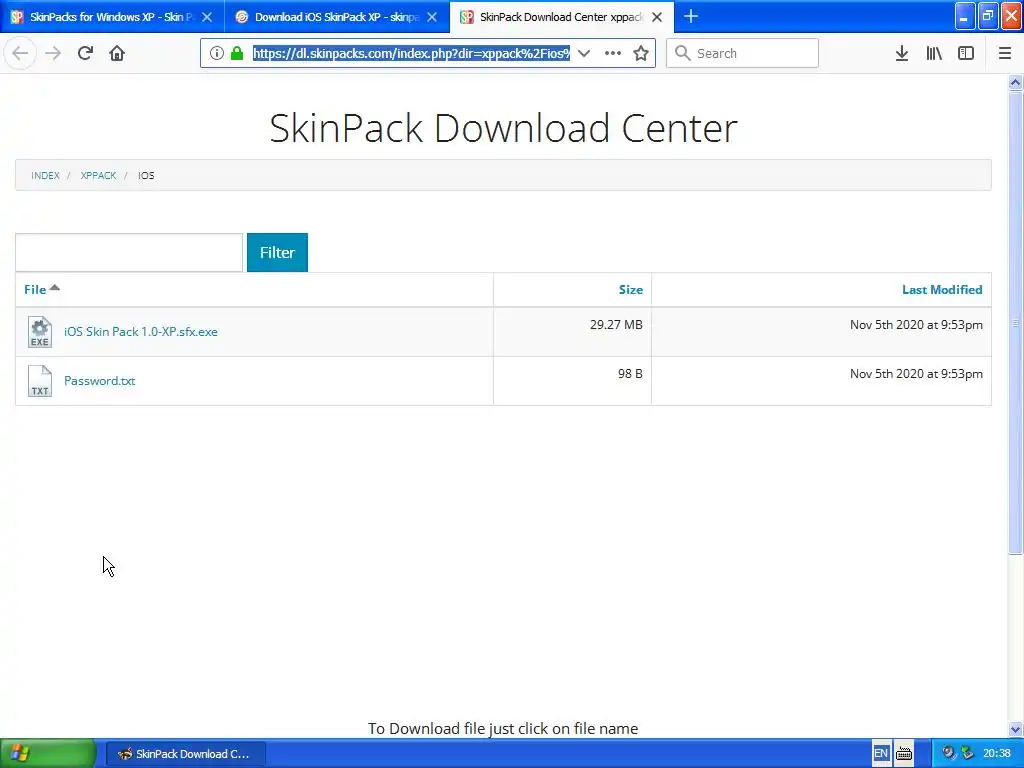Click Password.txt row's modified date
This screenshot has height=768, width=1024.
[x=916, y=374]
